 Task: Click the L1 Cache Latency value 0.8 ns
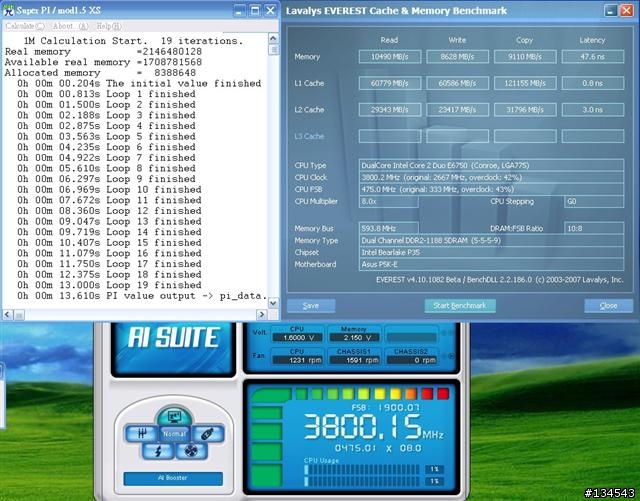point(593,83)
